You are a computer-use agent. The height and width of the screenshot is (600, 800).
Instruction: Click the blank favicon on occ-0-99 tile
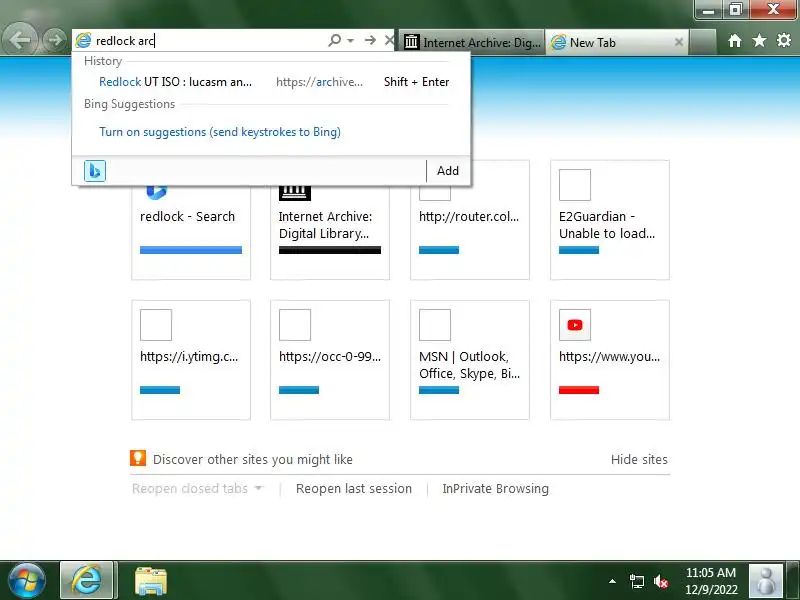coord(295,325)
